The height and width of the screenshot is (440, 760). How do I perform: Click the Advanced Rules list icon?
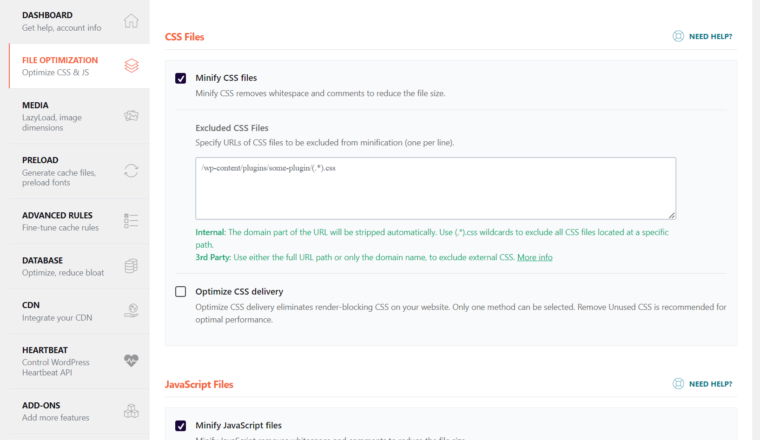click(131, 221)
